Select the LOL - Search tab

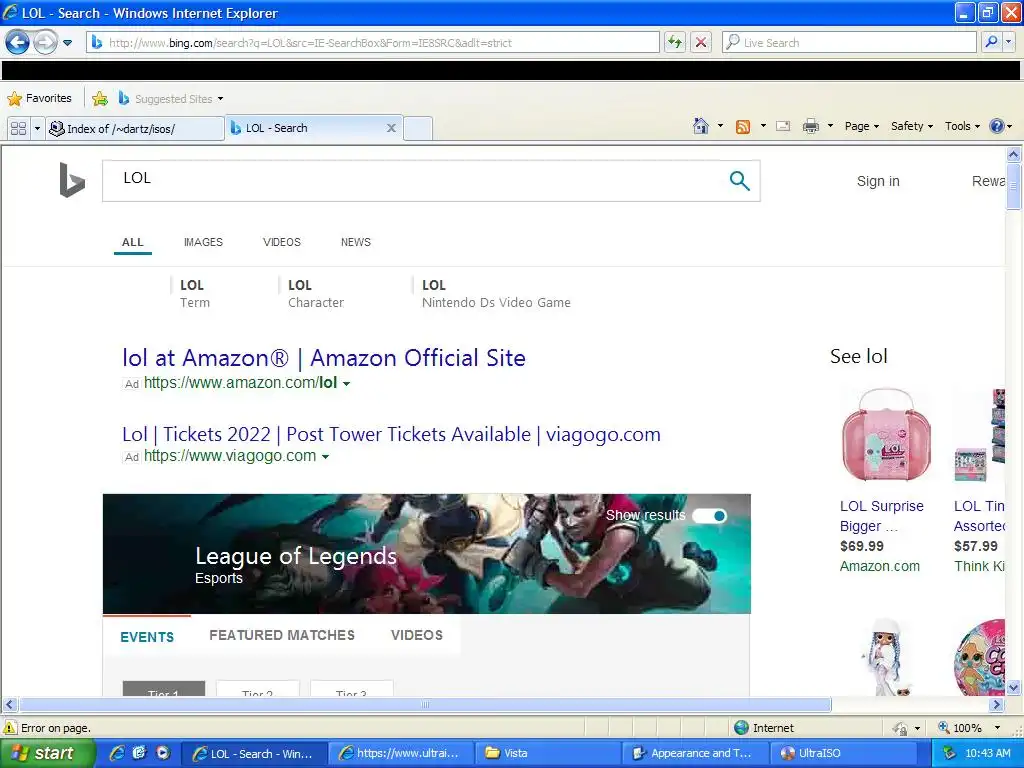[x=306, y=128]
